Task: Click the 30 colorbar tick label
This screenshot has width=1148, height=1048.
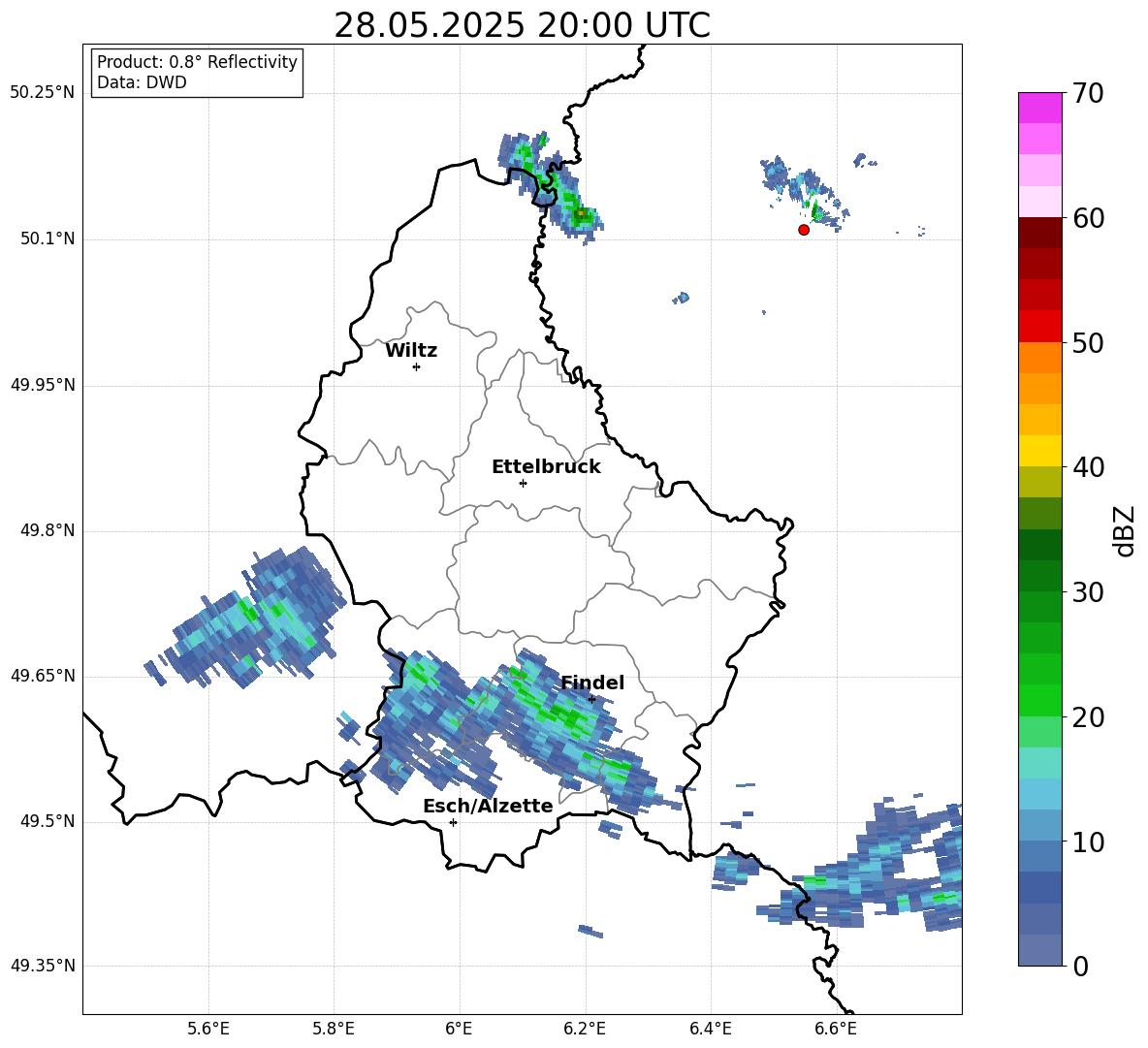Action: click(1088, 592)
